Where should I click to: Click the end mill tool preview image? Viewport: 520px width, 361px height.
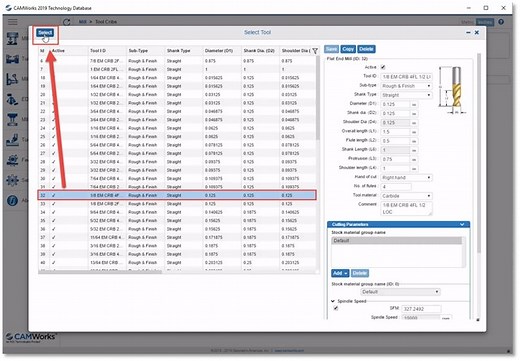click(453, 90)
